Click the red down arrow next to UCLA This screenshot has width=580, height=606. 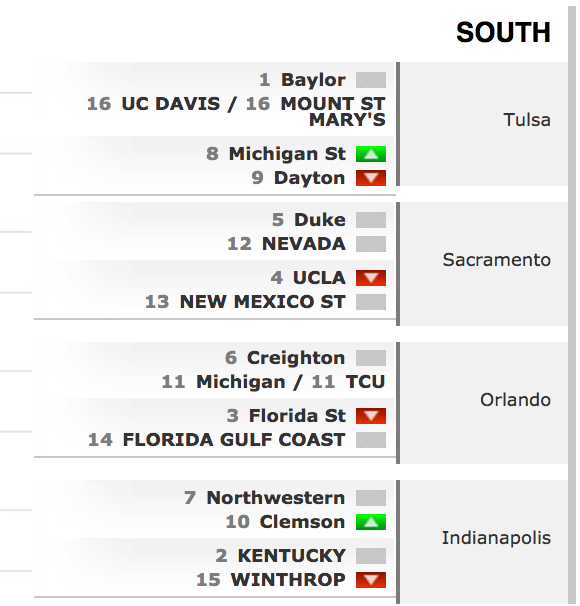[x=371, y=278]
